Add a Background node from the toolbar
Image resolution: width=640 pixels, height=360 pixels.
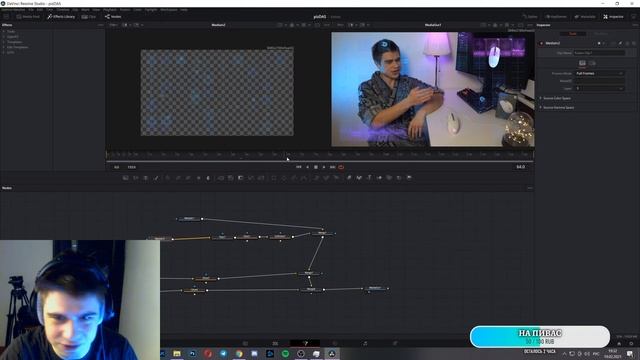125,178
